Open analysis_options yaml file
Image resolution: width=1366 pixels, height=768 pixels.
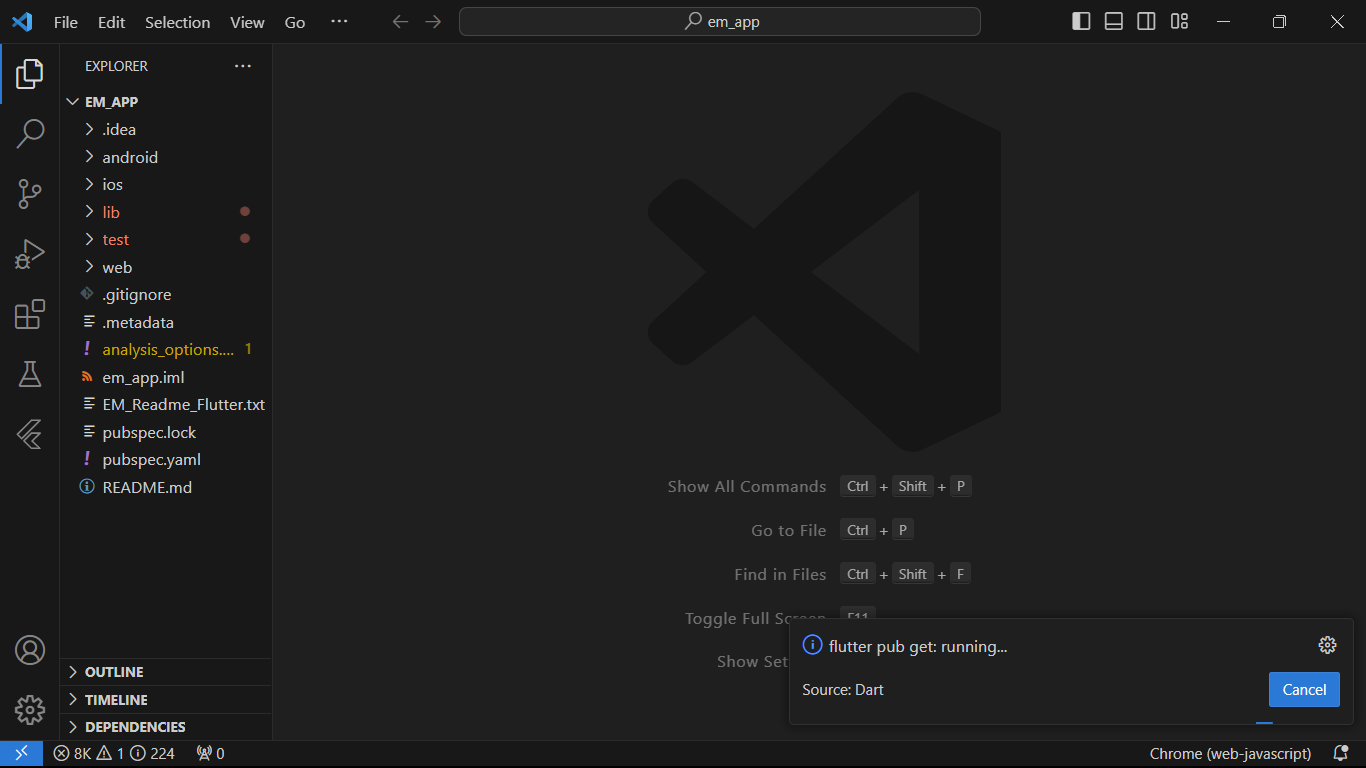coord(166,350)
